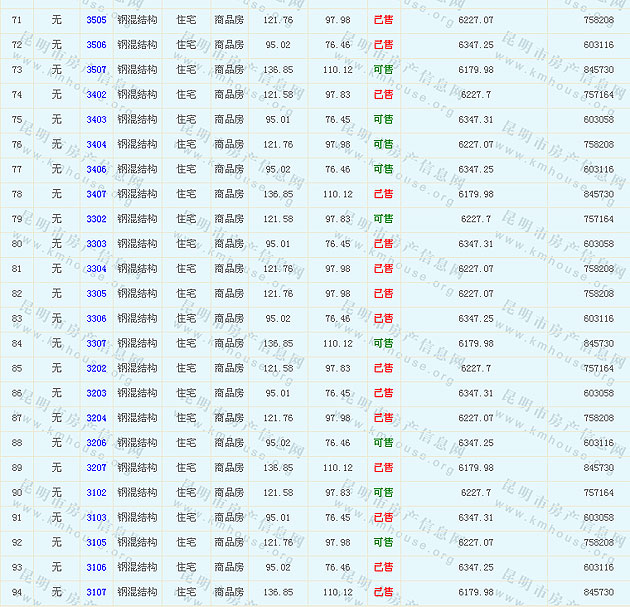The height and width of the screenshot is (607, 630).
Task: Open unit 3507 details link
Action: pos(96,70)
